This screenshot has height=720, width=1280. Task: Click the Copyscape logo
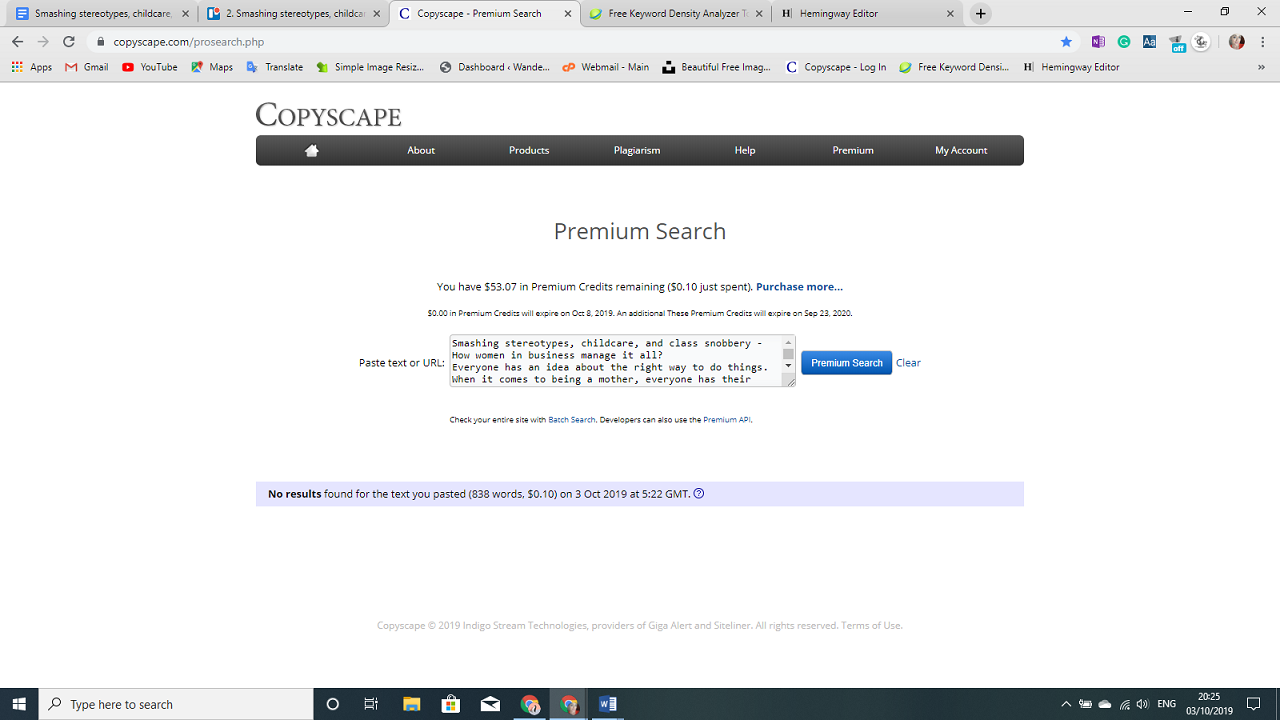328,115
